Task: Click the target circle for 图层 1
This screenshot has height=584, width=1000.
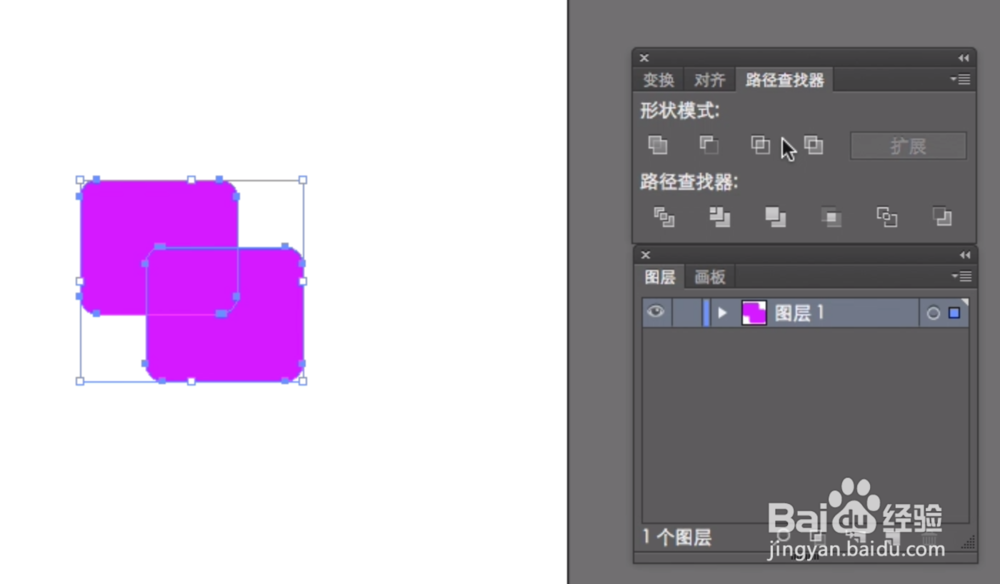Action: coord(933,313)
